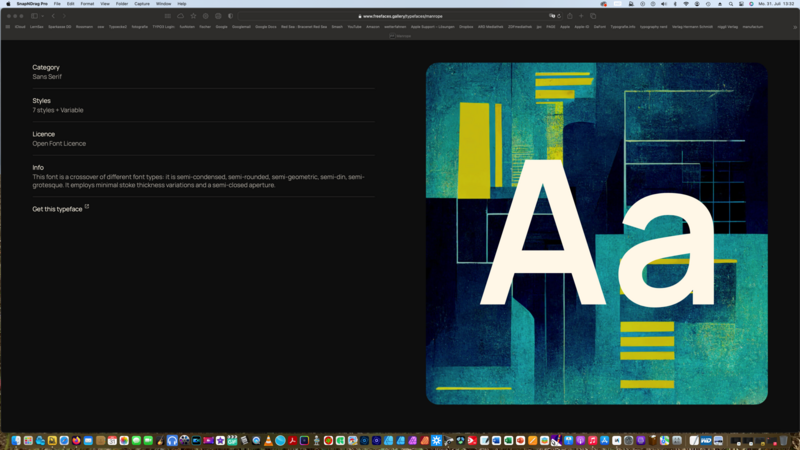The height and width of the screenshot is (450, 800).
Task: Click the external link icon beside Get this typeface
Action: tap(87, 207)
